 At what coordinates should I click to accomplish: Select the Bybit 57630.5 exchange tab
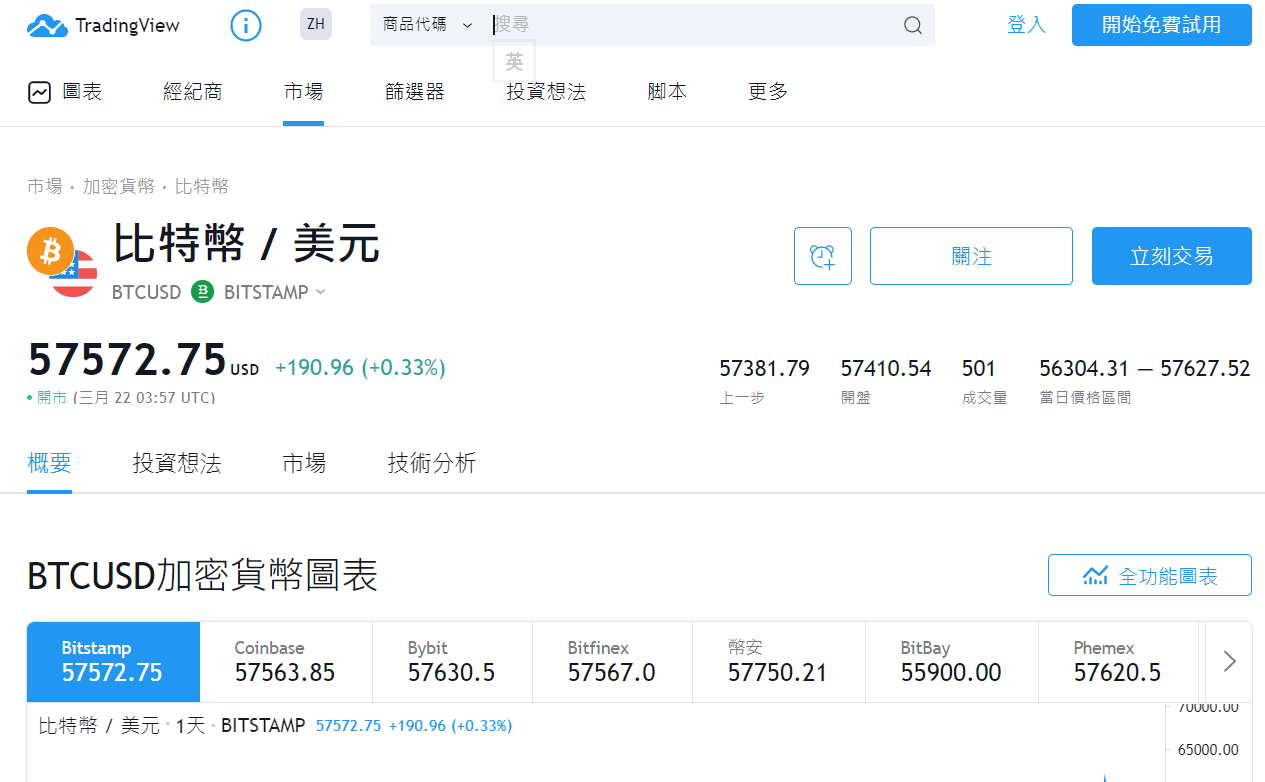452,662
